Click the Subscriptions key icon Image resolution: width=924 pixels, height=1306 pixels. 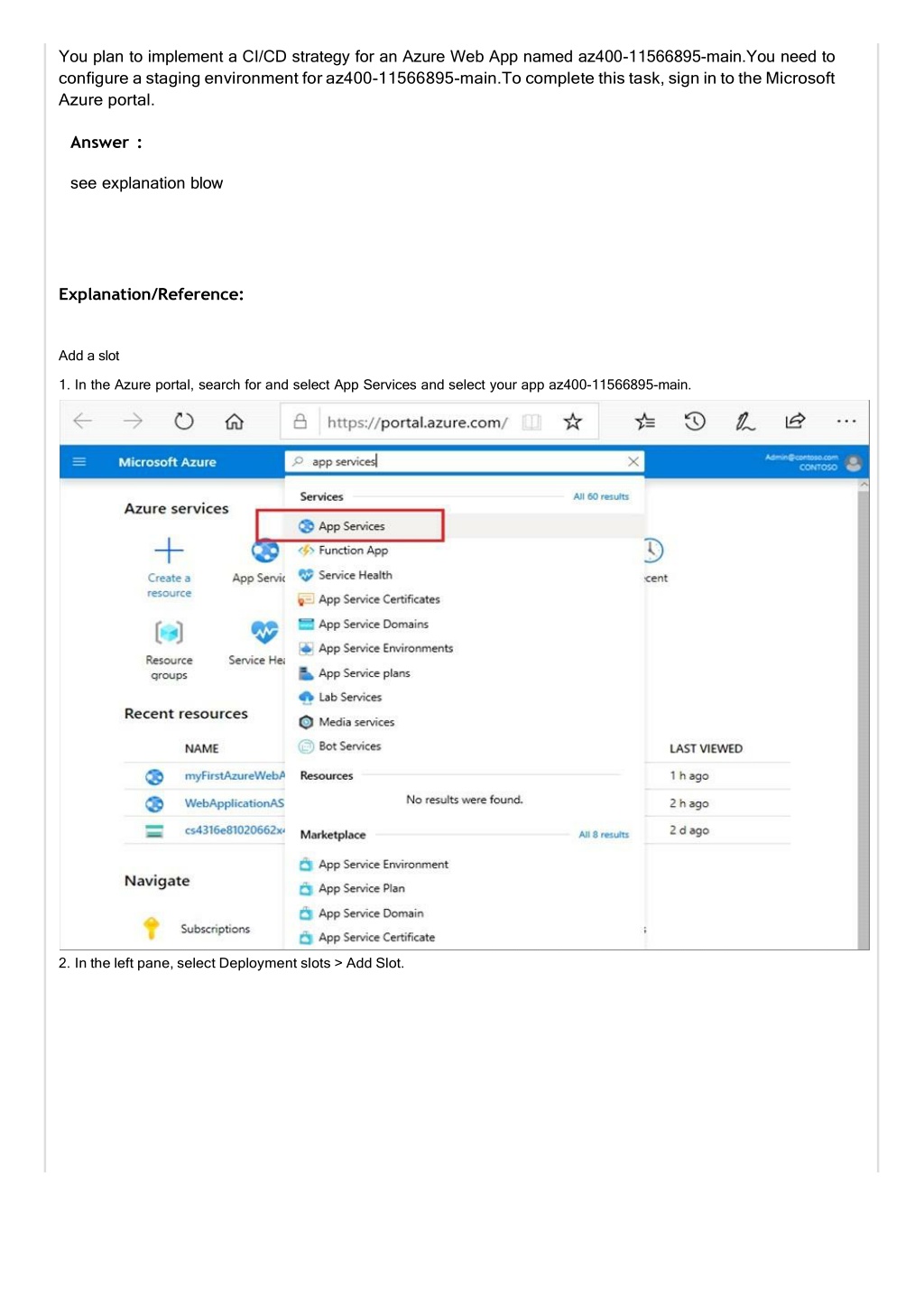pos(152,928)
